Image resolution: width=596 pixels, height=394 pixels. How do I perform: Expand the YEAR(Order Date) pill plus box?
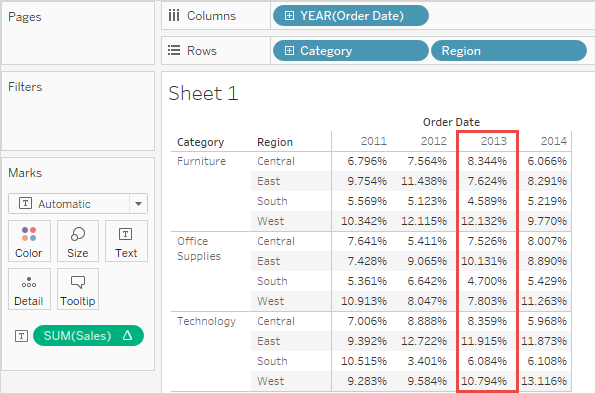click(x=289, y=16)
